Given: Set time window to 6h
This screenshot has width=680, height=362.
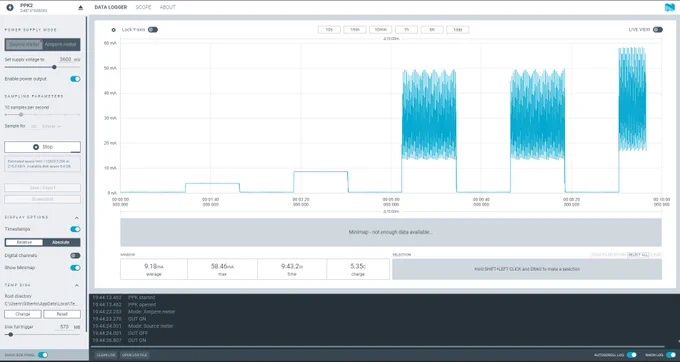Looking at the screenshot, I should (432, 29).
